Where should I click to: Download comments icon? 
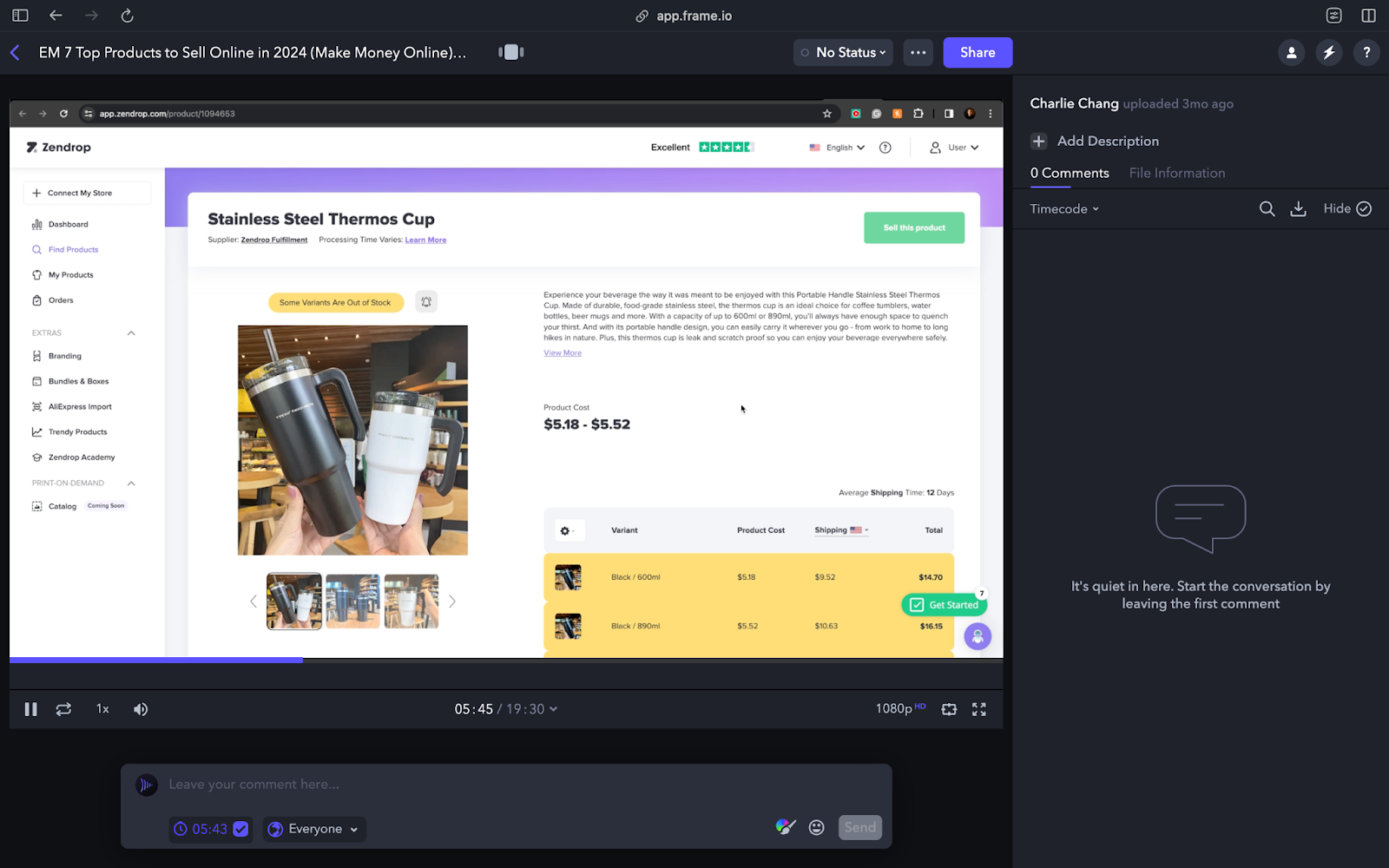[x=1298, y=208]
